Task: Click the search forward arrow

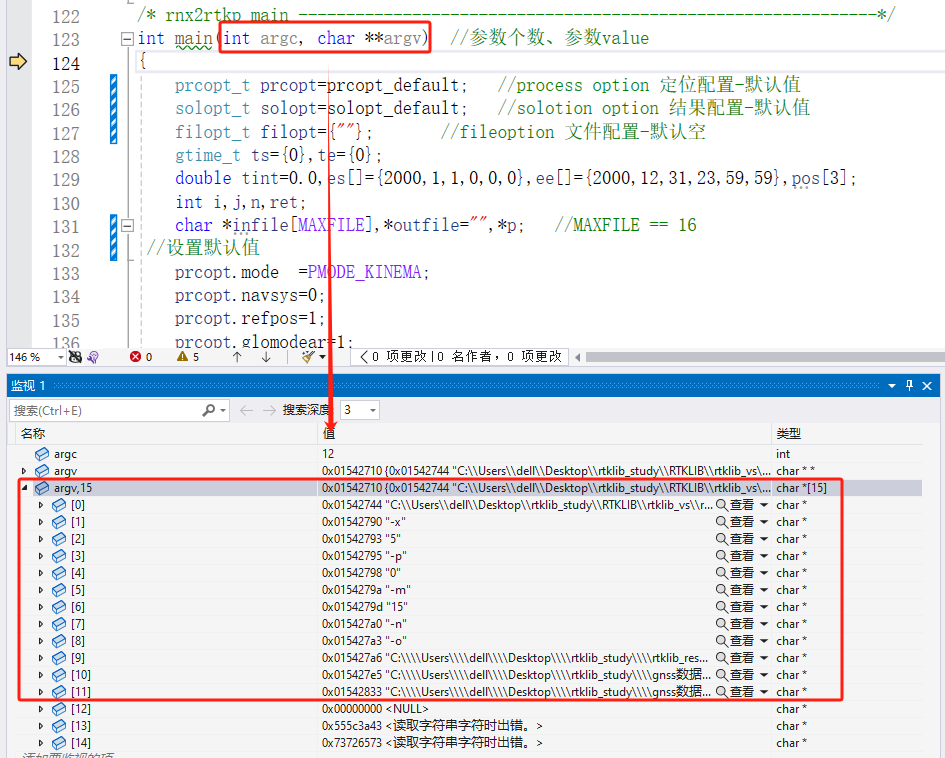Action: 269,410
